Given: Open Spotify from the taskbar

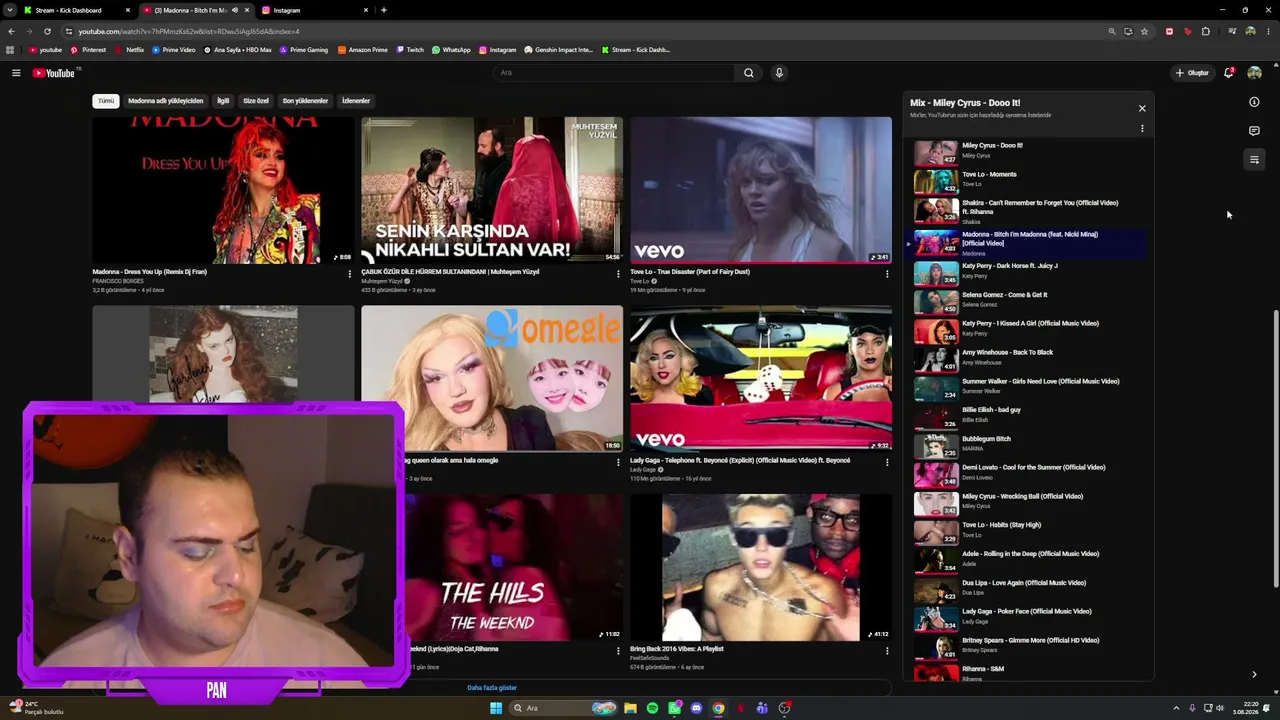Looking at the screenshot, I should [652, 708].
